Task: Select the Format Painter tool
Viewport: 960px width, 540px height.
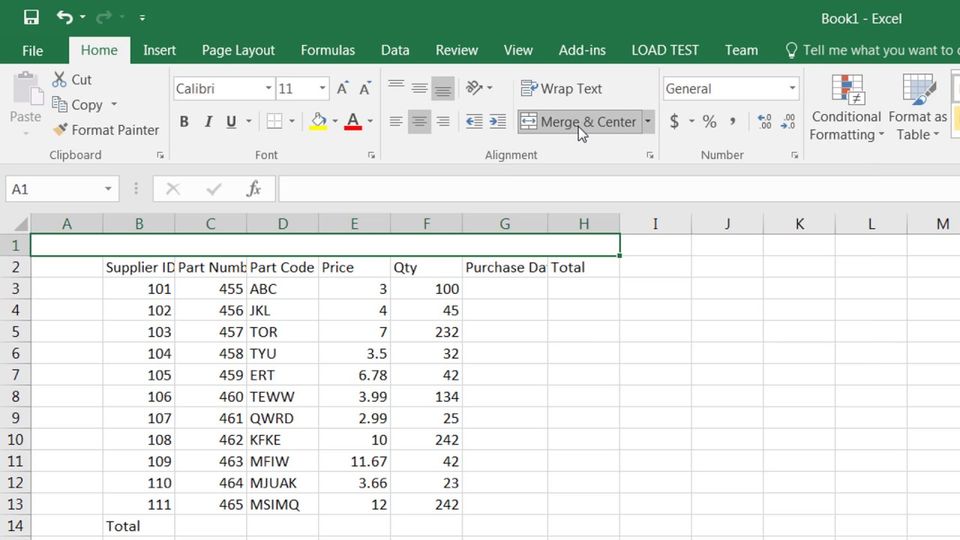Action: pyautogui.click(x=106, y=130)
